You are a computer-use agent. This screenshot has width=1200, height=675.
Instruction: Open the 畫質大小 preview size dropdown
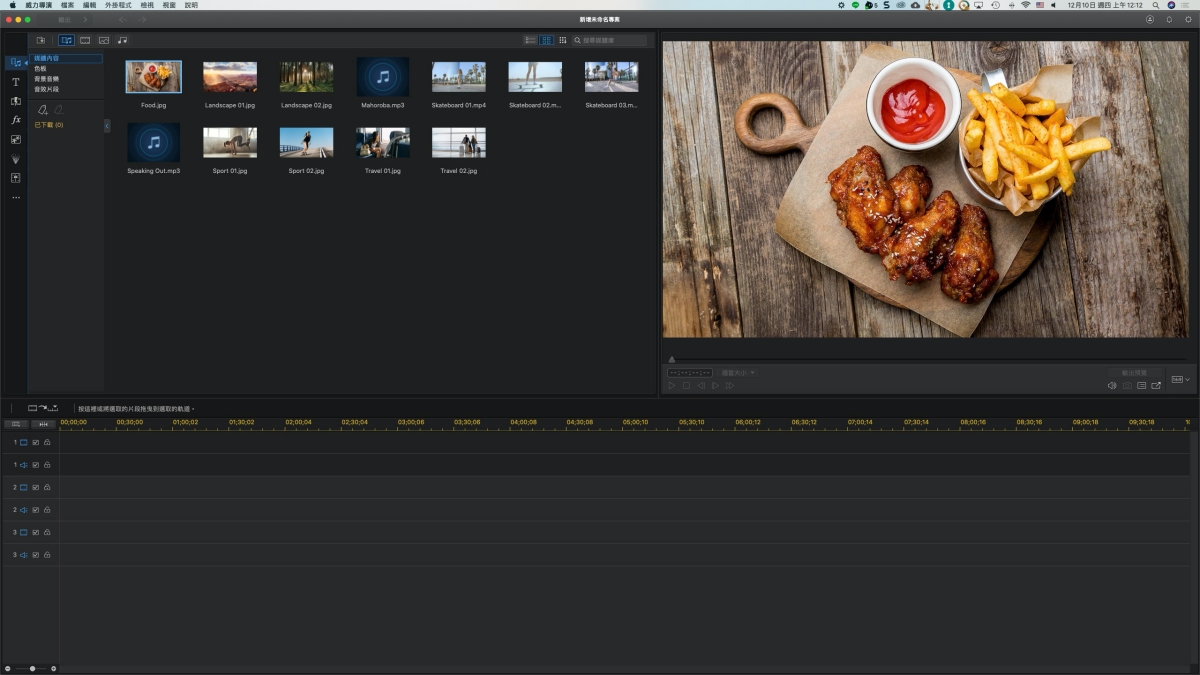point(738,373)
